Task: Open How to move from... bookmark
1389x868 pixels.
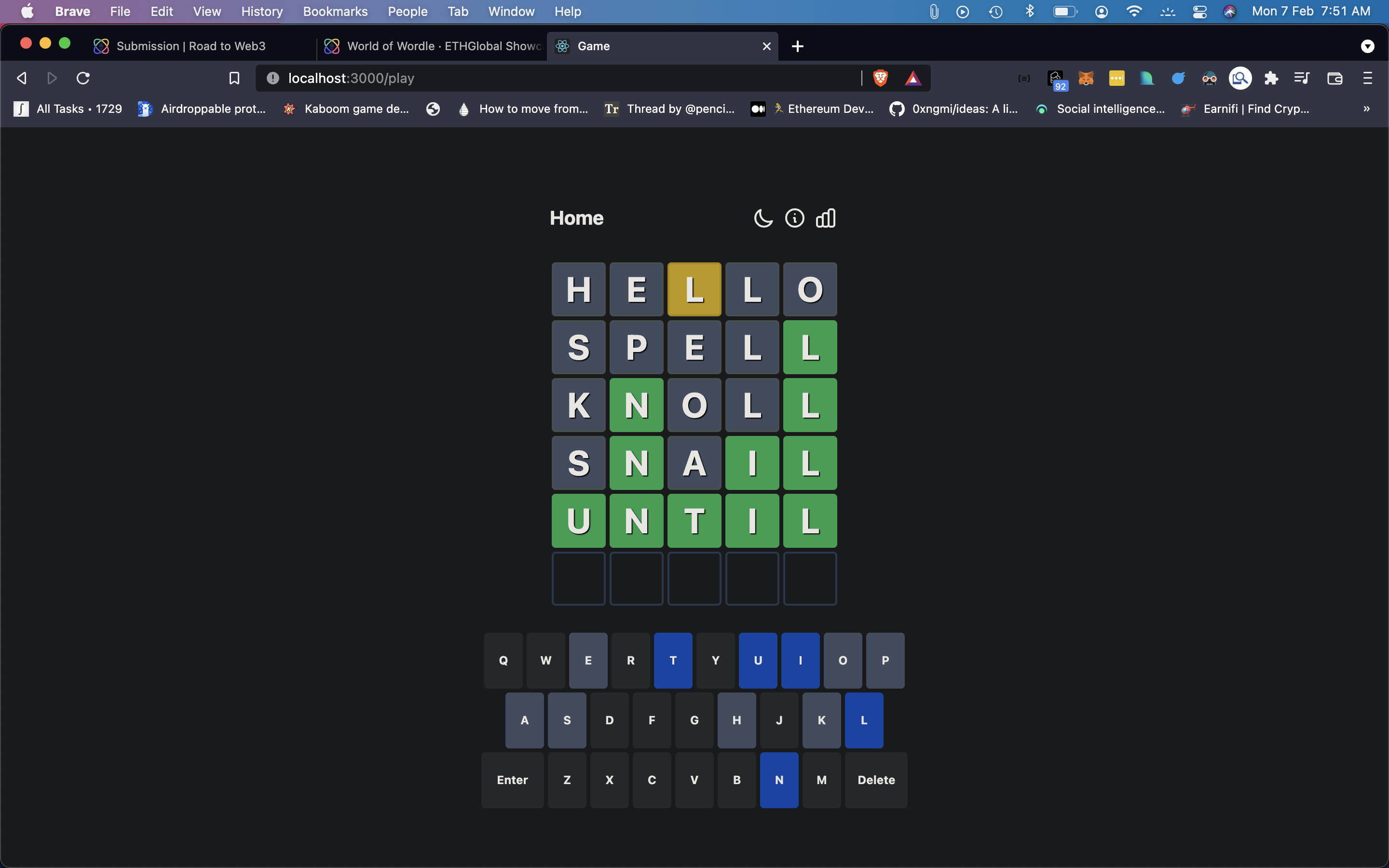Action: (523, 108)
